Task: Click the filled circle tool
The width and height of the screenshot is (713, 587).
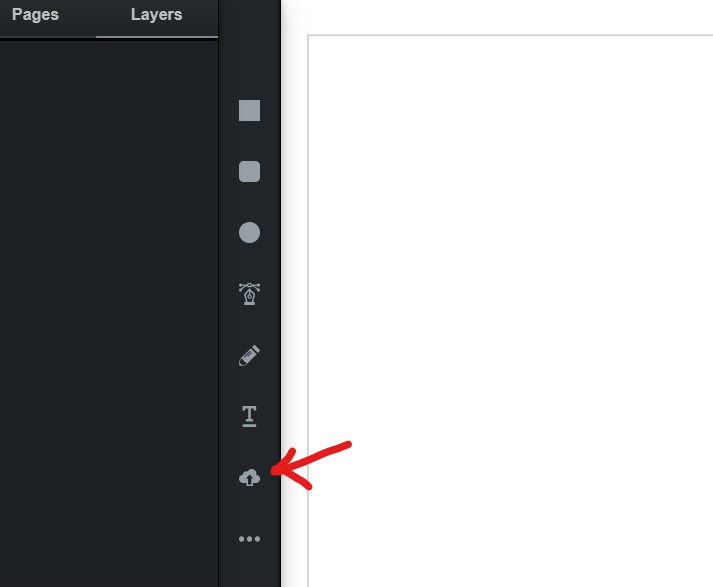Action: point(249,232)
